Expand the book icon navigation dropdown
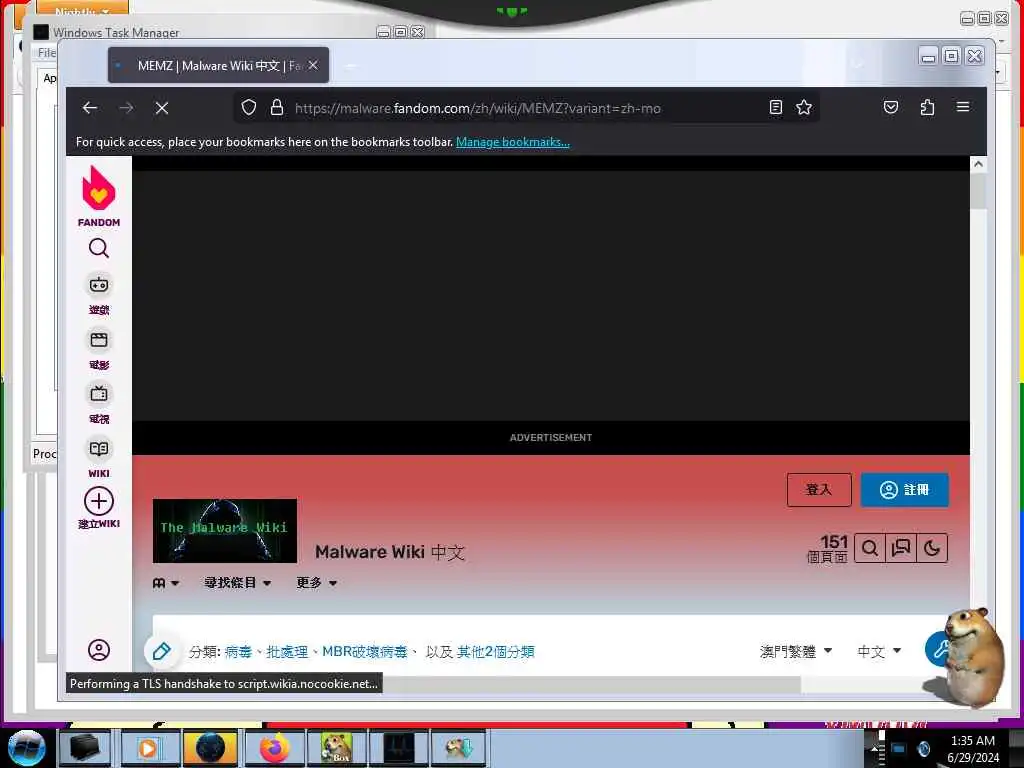Image resolution: width=1024 pixels, height=768 pixels. tap(166, 583)
